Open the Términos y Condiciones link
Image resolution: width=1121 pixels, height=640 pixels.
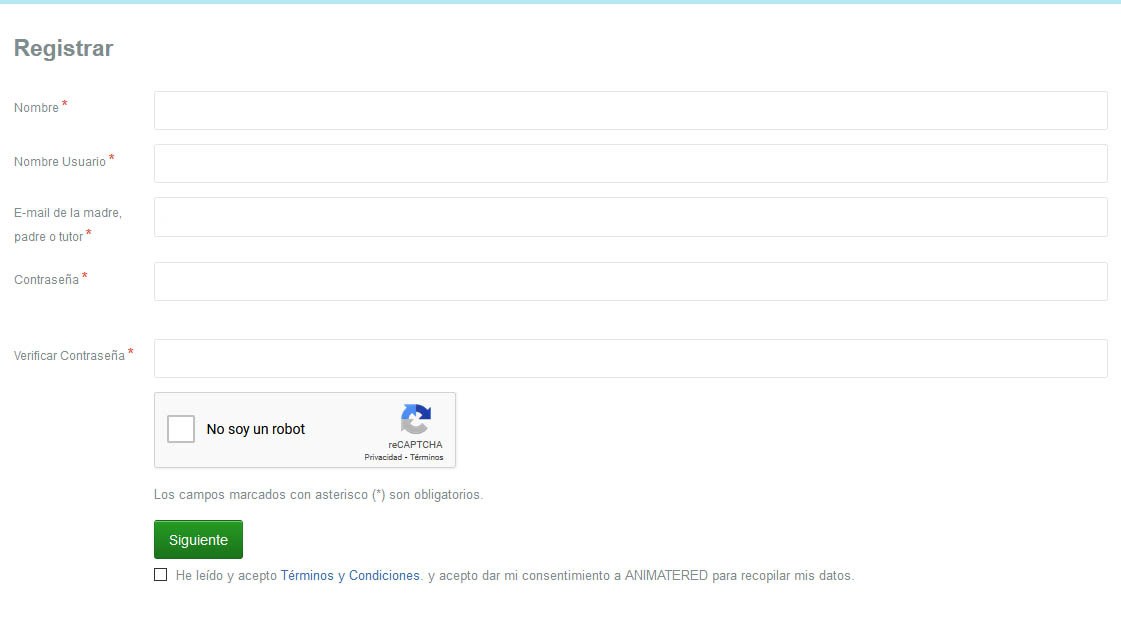pos(350,576)
